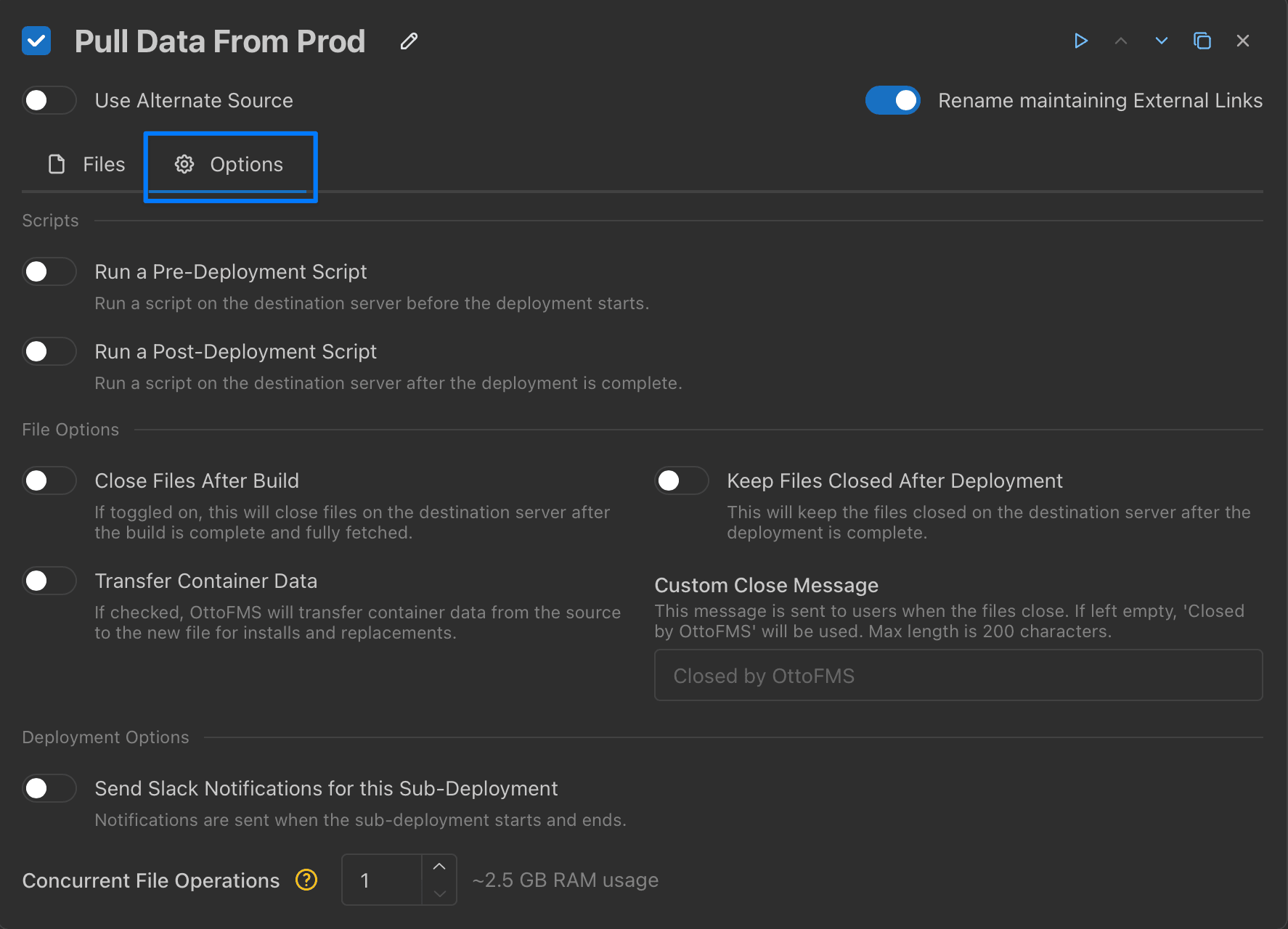
Task: Click the Concurrent File Operations help icon
Action: (x=306, y=880)
